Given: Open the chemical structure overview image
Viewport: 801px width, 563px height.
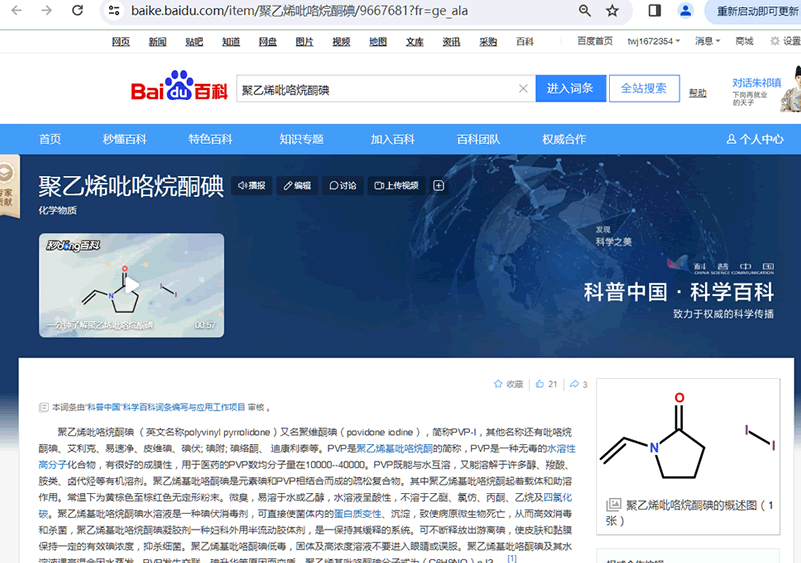Looking at the screenshot, I should 688,436.
